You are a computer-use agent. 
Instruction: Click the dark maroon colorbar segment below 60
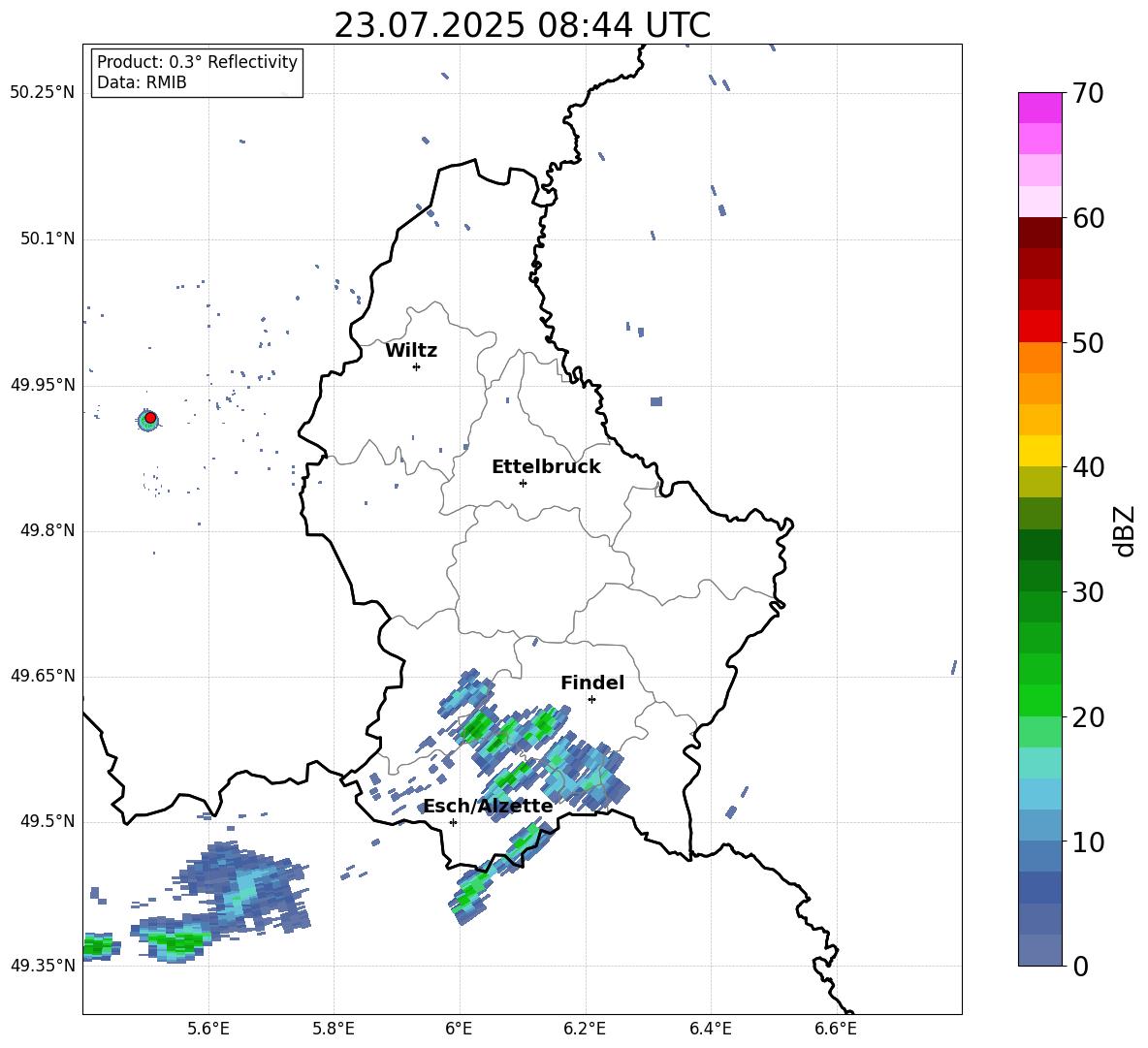tap(1040, 233)
